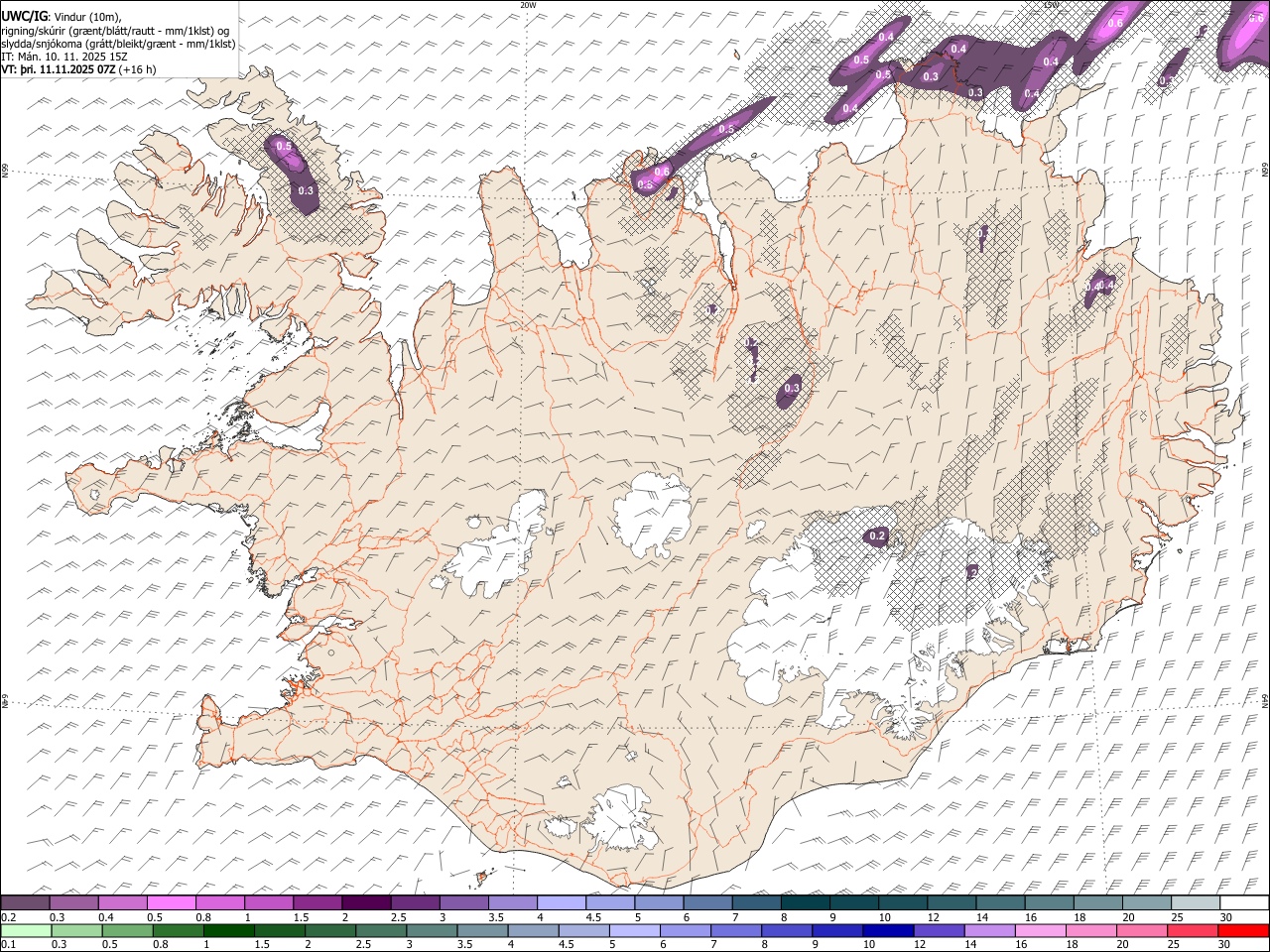This screenshot has height=952, width=1270.
Task: Pick the bright pink snow swatch between 0.5 and 0.8
Action: pos(171,902)
